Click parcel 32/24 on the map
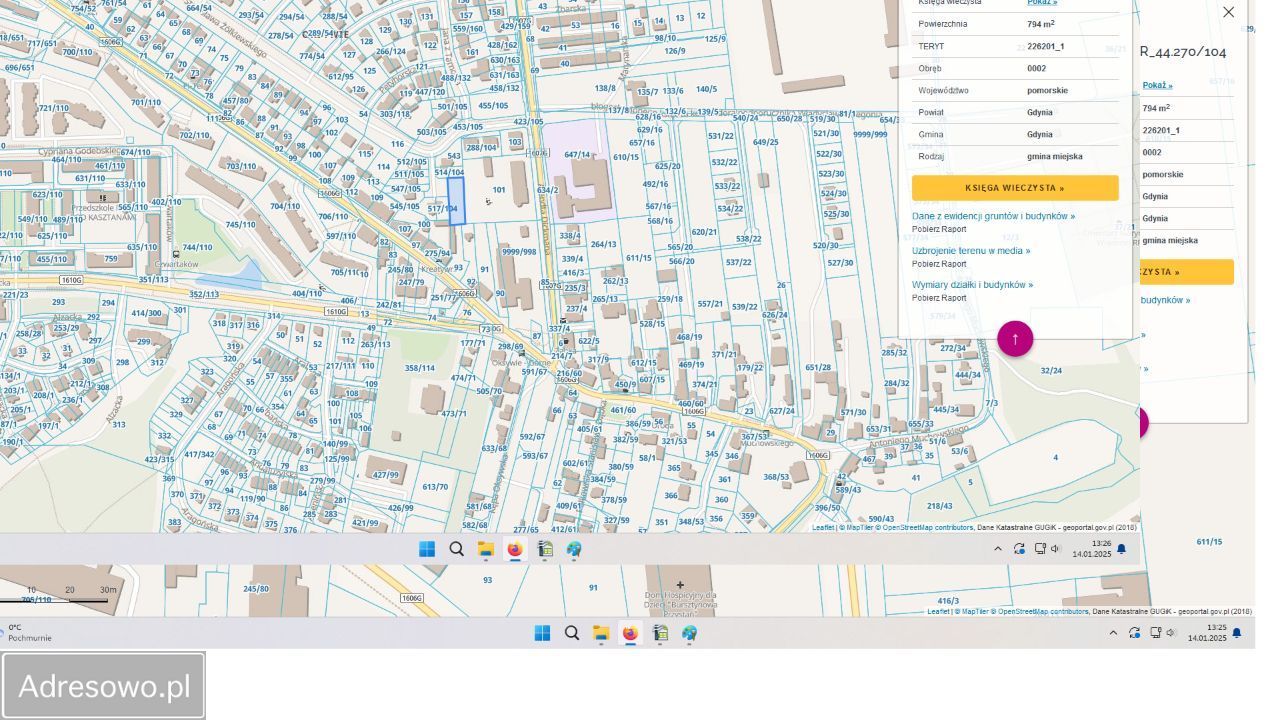The width and height of the screenshot is (1280, 720). (x=1051, y=371)
